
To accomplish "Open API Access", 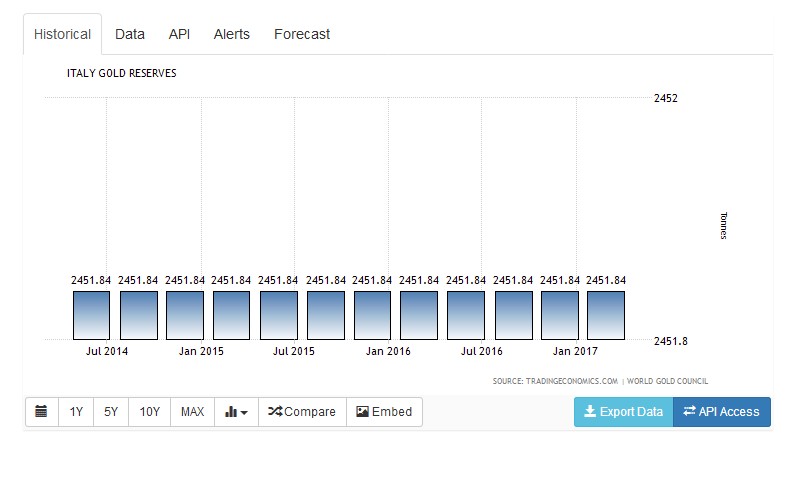I will pos(721,412).
